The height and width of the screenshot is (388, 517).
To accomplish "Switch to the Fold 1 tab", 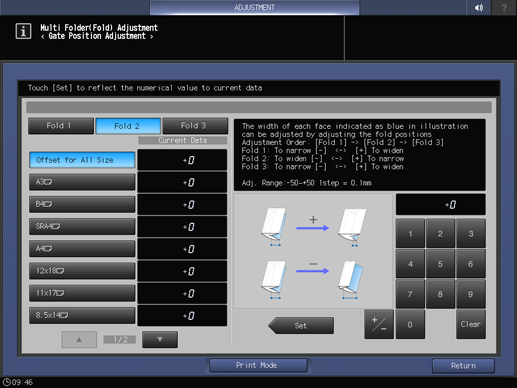I will point(61,126).
